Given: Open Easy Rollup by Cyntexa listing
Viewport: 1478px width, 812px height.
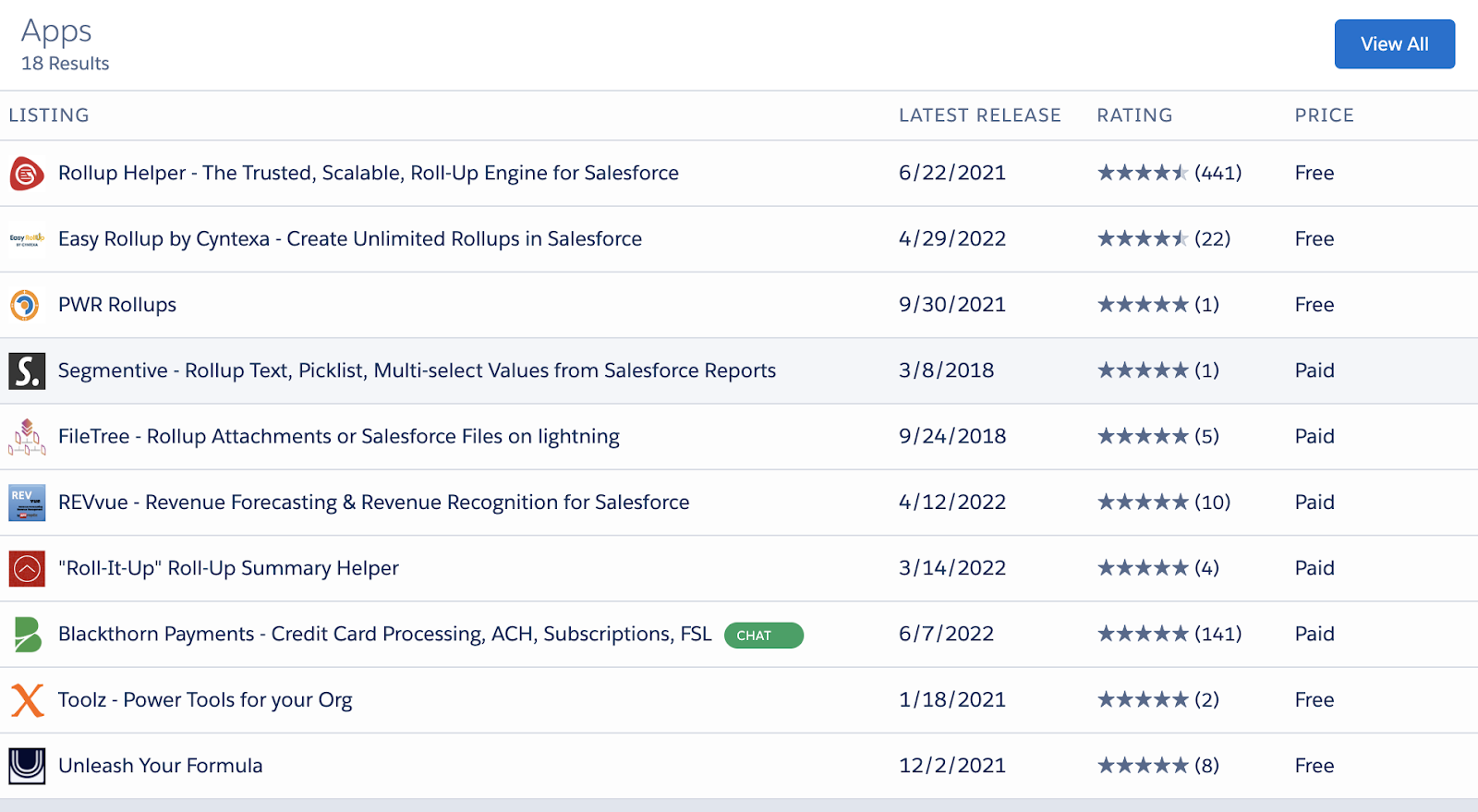Looking at the screenshot, I should tap(350, 239).
